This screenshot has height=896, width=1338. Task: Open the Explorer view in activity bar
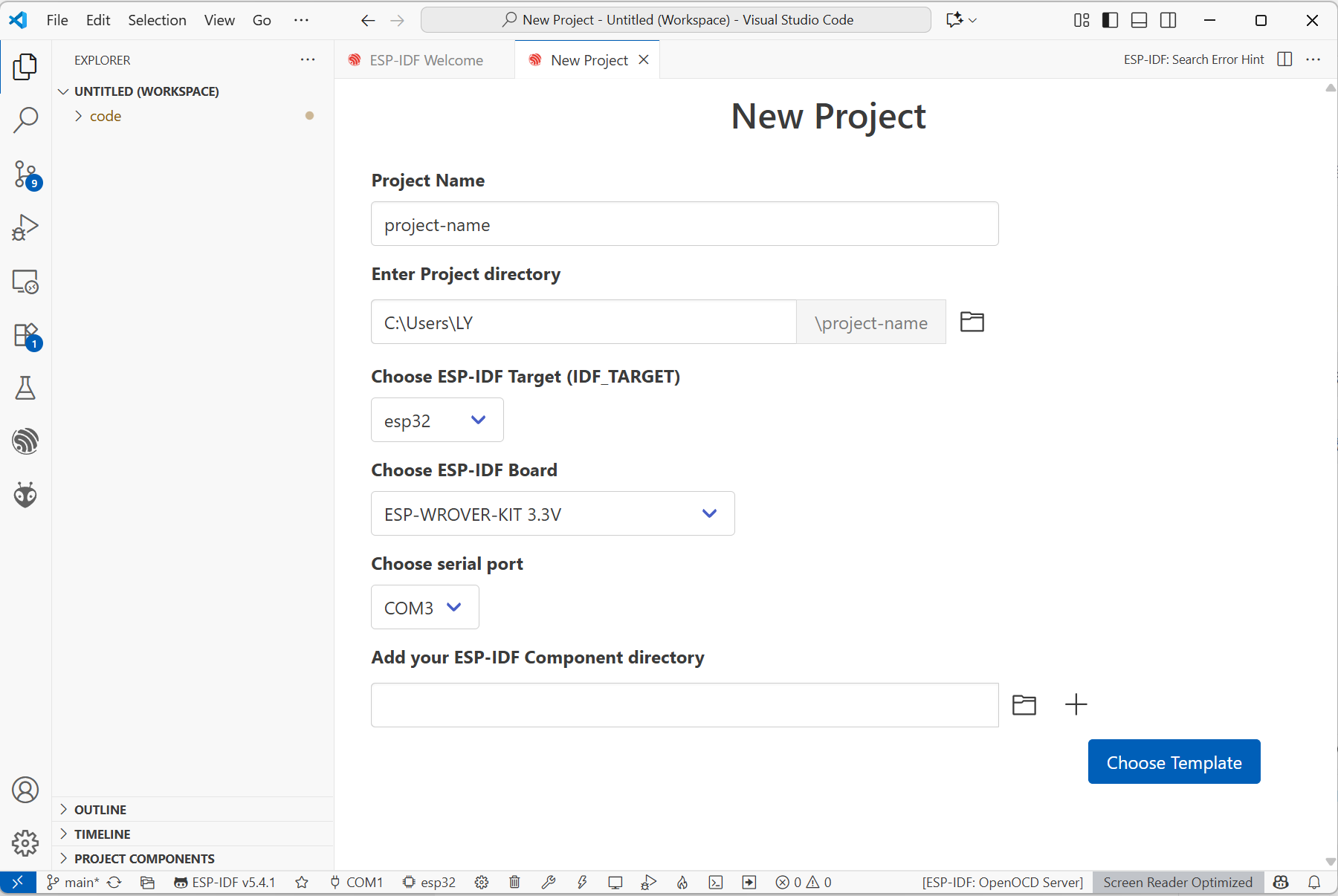pyautogui.click(x=25, y=67)
